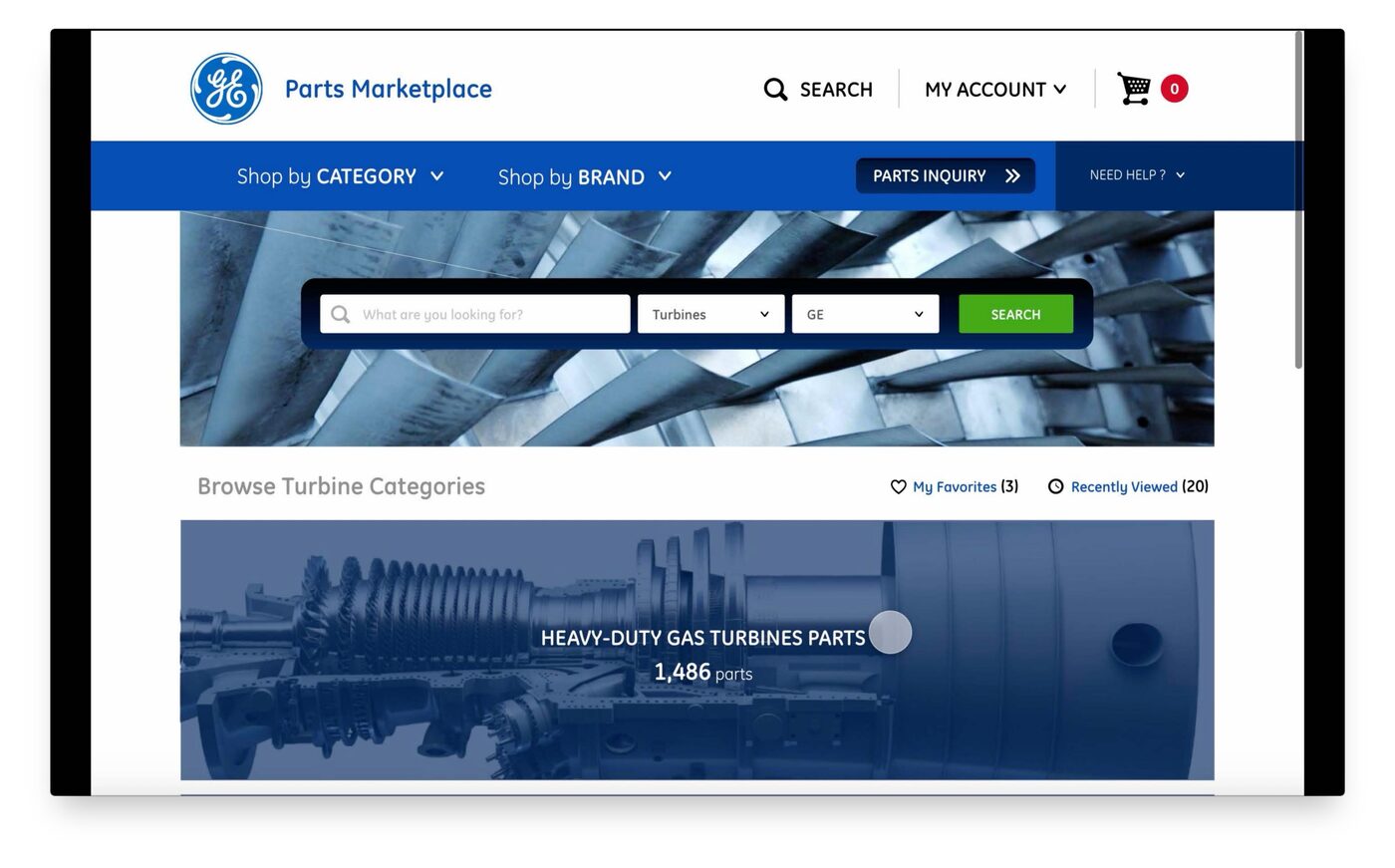Image resolution: width=1395 pixels, height=868 pixels.
Task: Click the magnifier icon next to SEARCH
Action: (775, 90)
